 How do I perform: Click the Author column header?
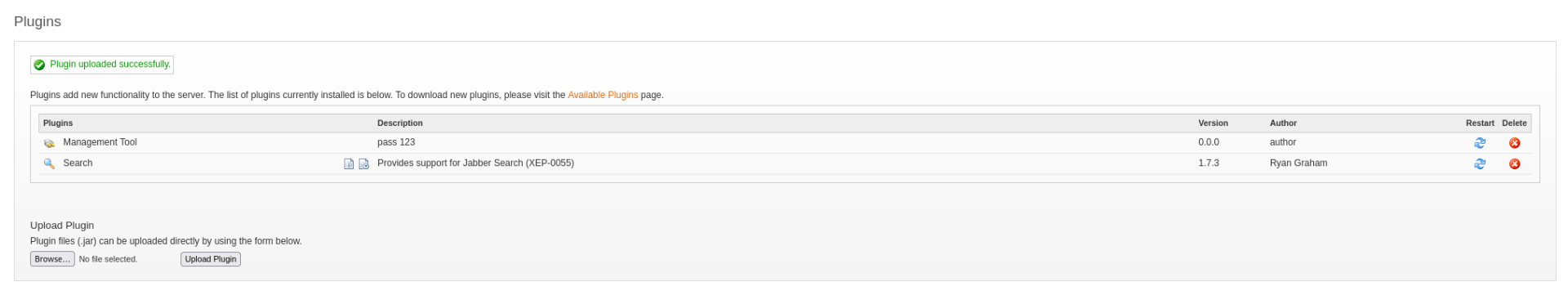pyautogui.click(x=1283, y=123)
